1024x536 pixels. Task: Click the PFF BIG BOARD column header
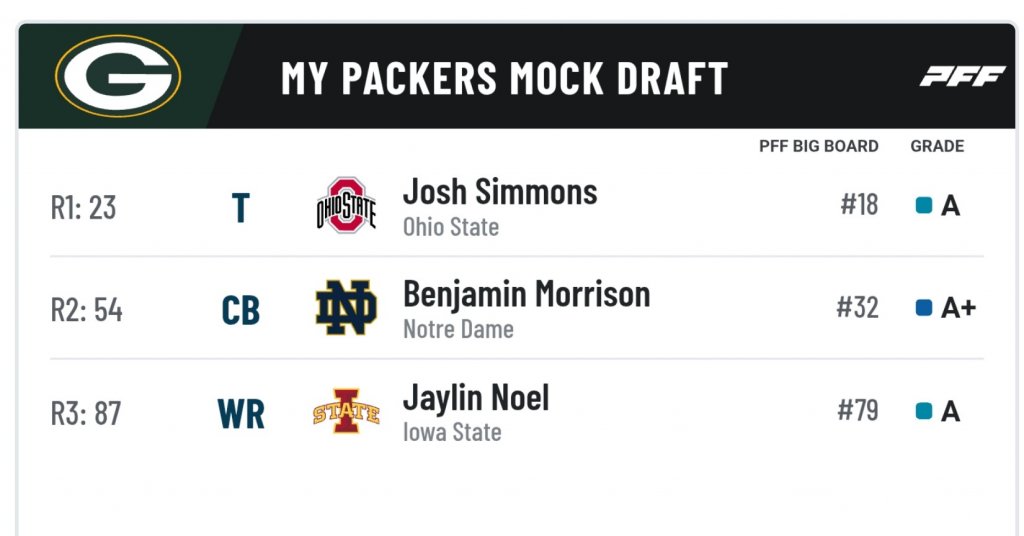coord(818,146)
